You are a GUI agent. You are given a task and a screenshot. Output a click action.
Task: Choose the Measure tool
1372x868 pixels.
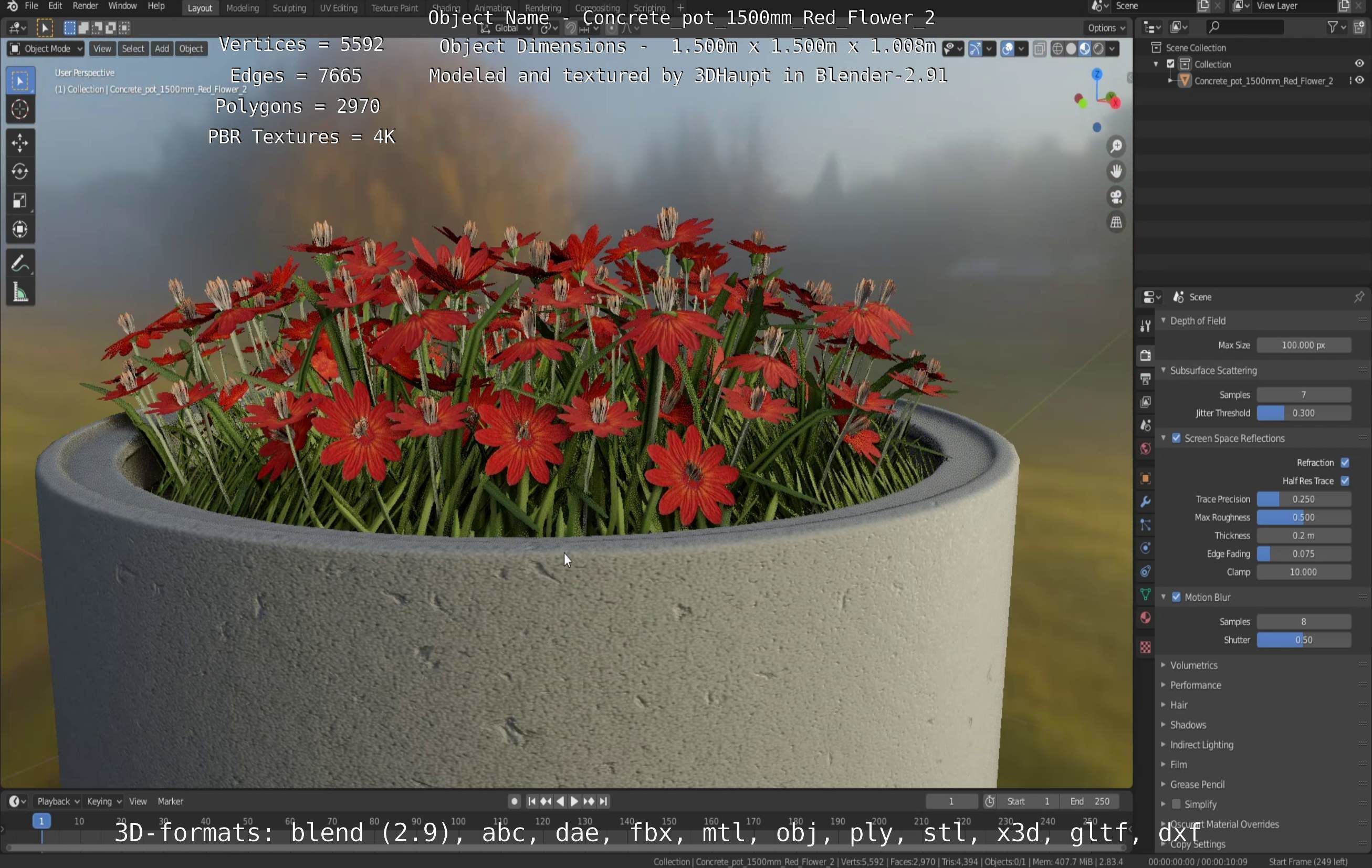20,292
